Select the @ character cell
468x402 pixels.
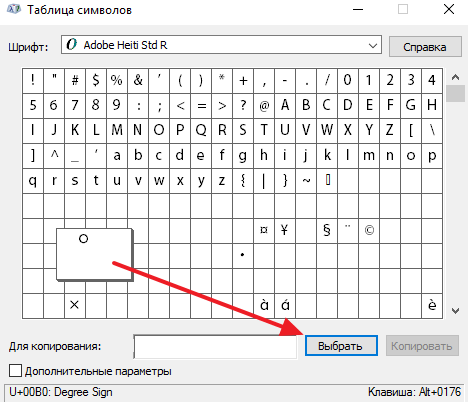(264, 106)
